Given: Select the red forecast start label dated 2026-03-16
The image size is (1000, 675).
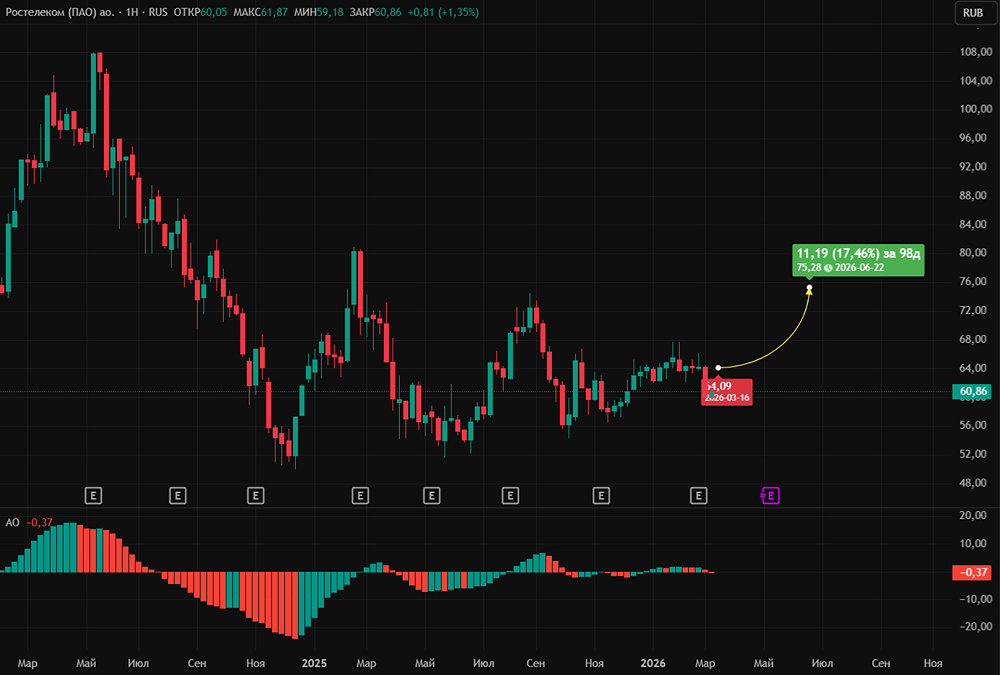Looking at the screenshot, I should pyautogui.click(x=726, y=392).
